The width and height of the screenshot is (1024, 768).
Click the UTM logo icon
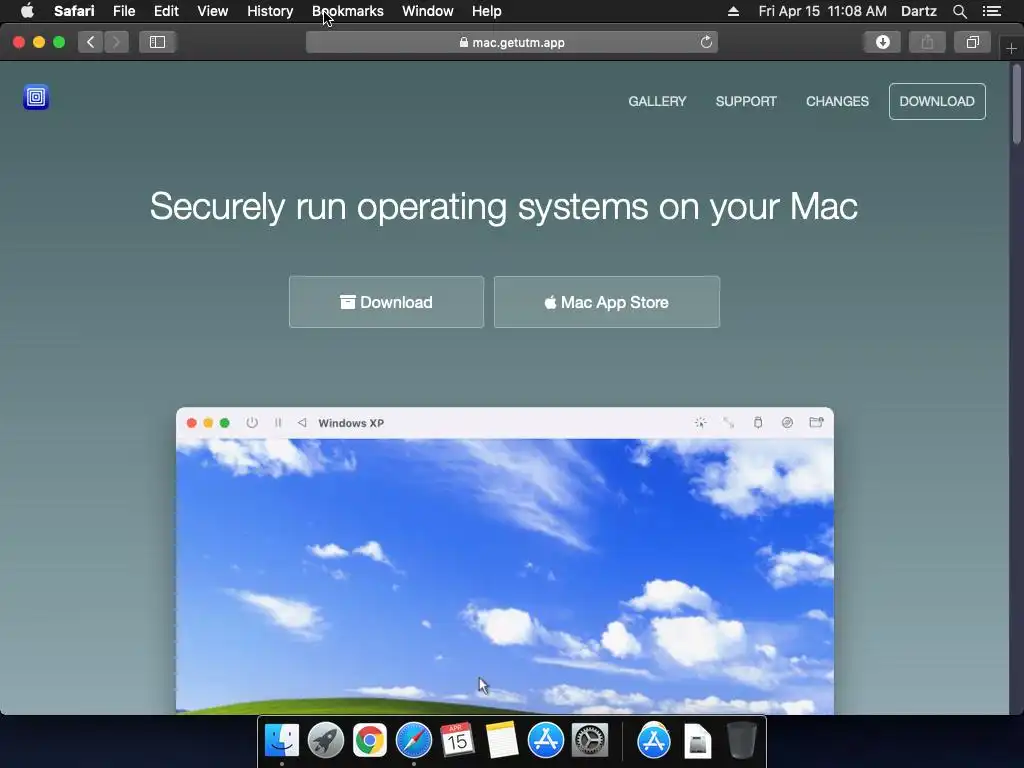point(36,97)
